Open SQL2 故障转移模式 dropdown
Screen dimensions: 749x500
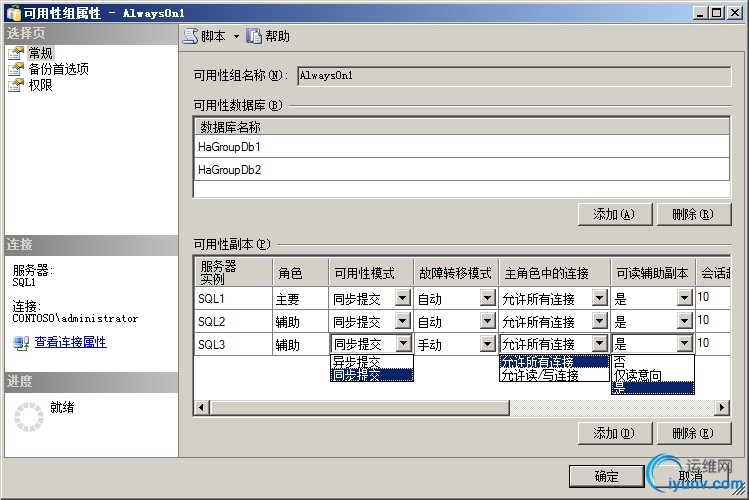(487, 321)
